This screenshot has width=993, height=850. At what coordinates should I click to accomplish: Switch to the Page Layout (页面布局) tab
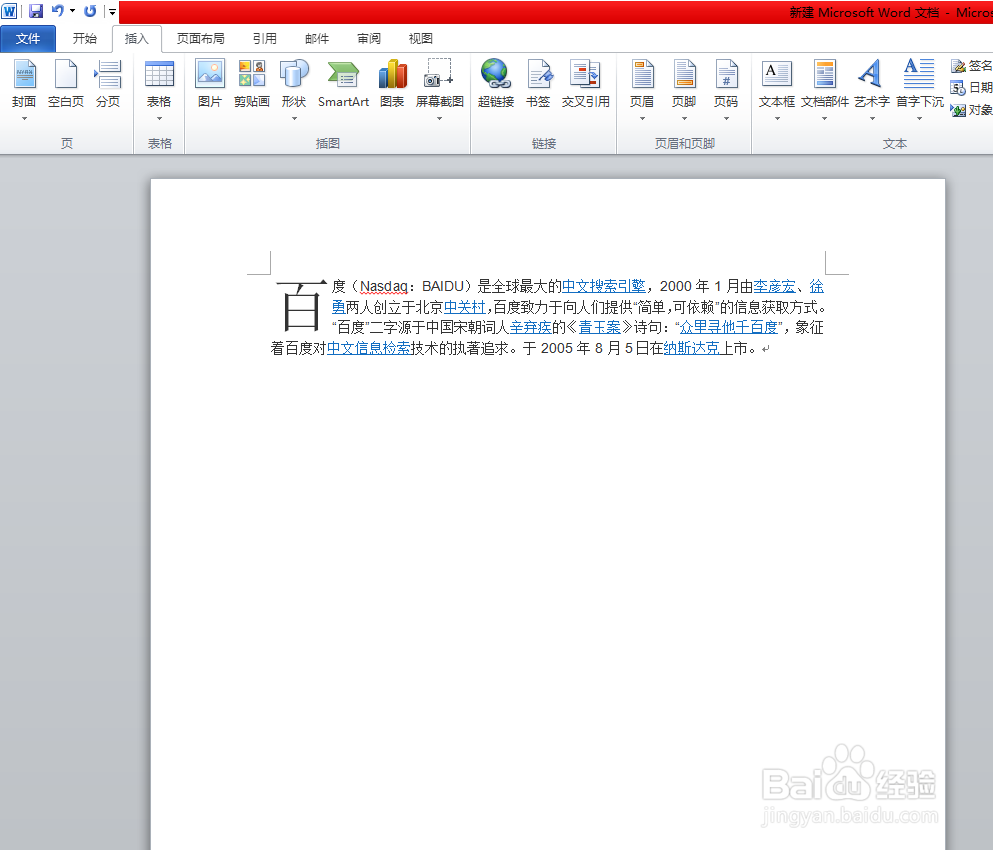pos(200,39)
